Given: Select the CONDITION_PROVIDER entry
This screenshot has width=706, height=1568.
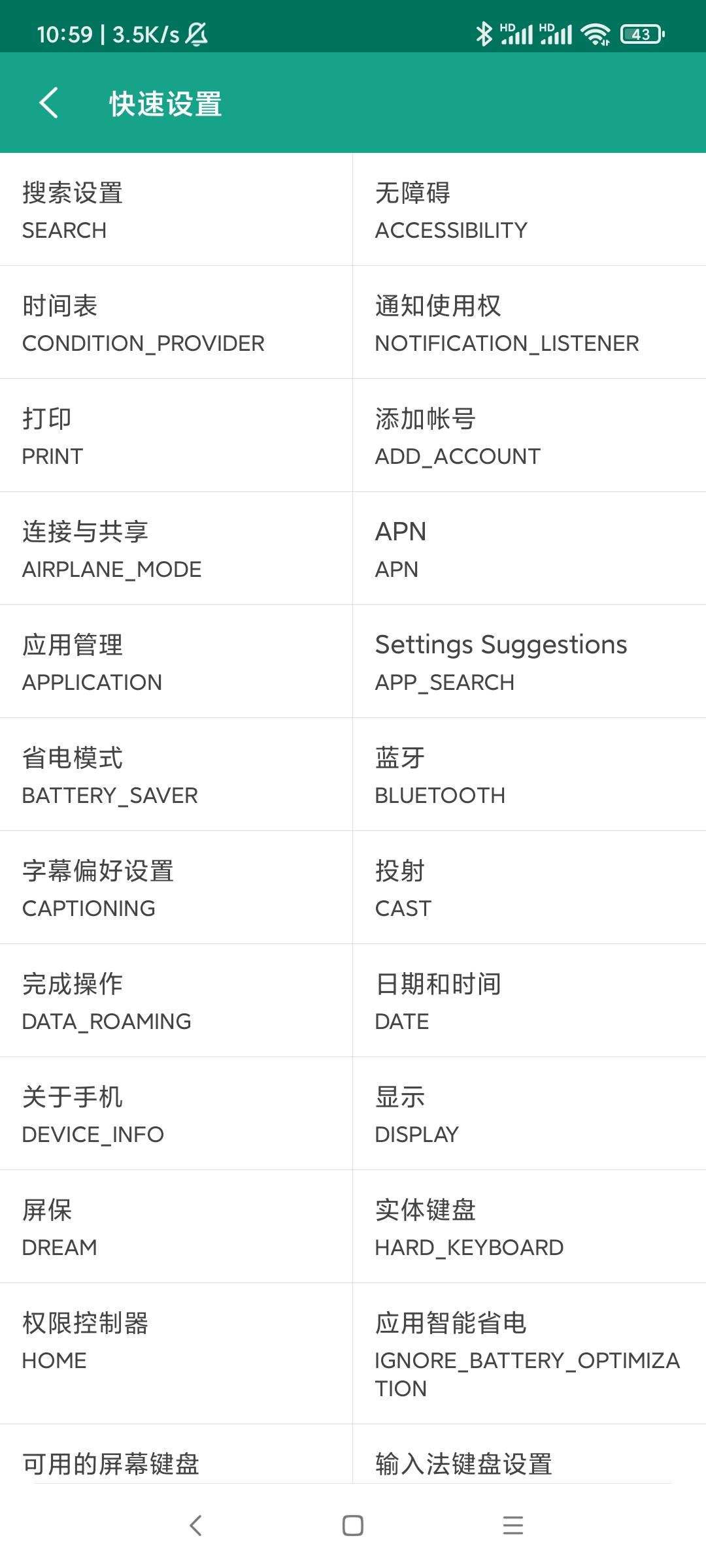Looking at the screenshot, I should (x=176, y=323).
